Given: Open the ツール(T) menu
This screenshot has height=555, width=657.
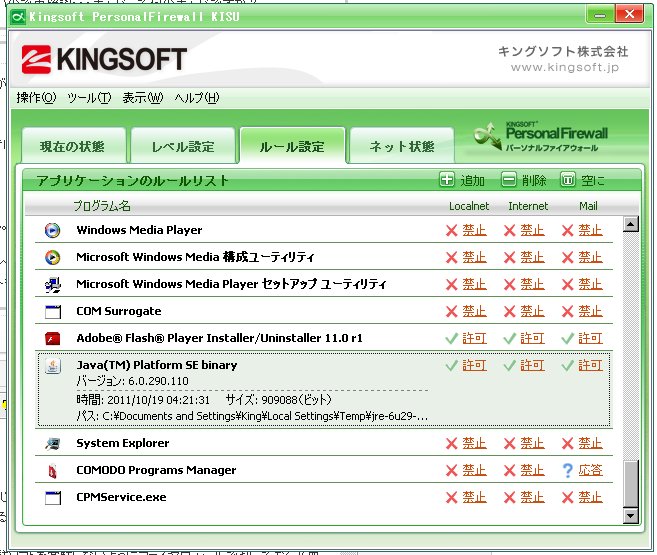Looking at the screenshot, I should 89,98.
